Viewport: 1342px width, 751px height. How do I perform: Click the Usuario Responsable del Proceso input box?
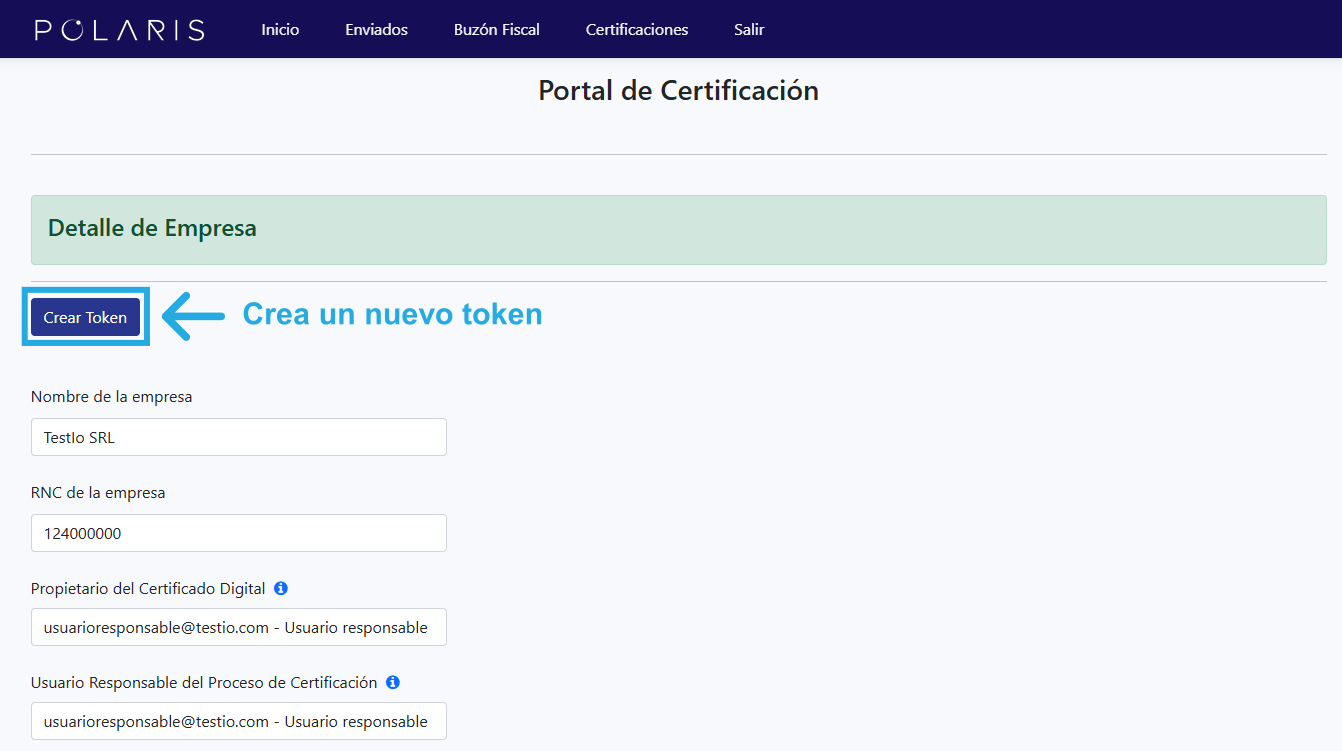[x=238, y=721]
